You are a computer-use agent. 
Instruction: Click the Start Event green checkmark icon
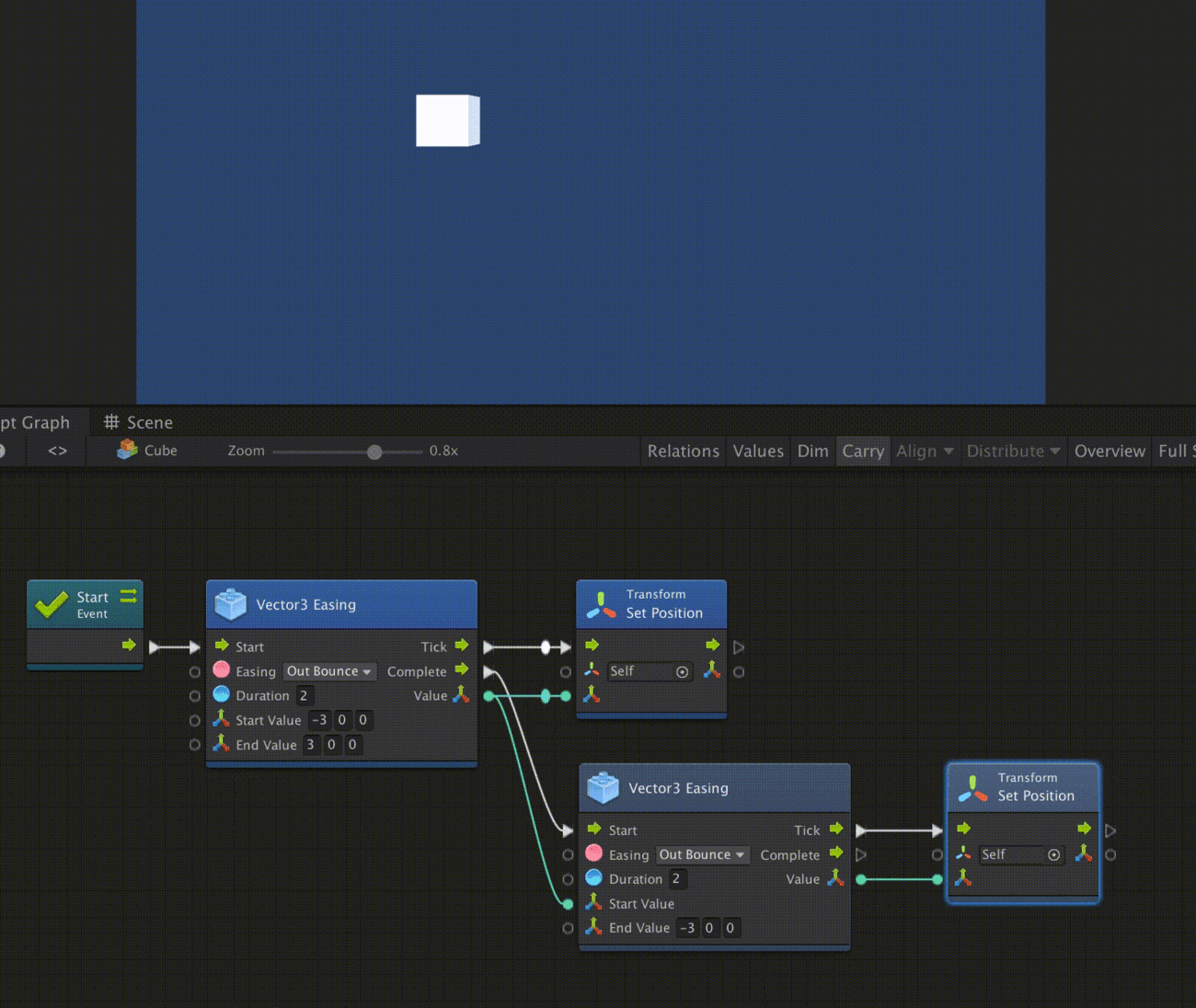point(52,604)
